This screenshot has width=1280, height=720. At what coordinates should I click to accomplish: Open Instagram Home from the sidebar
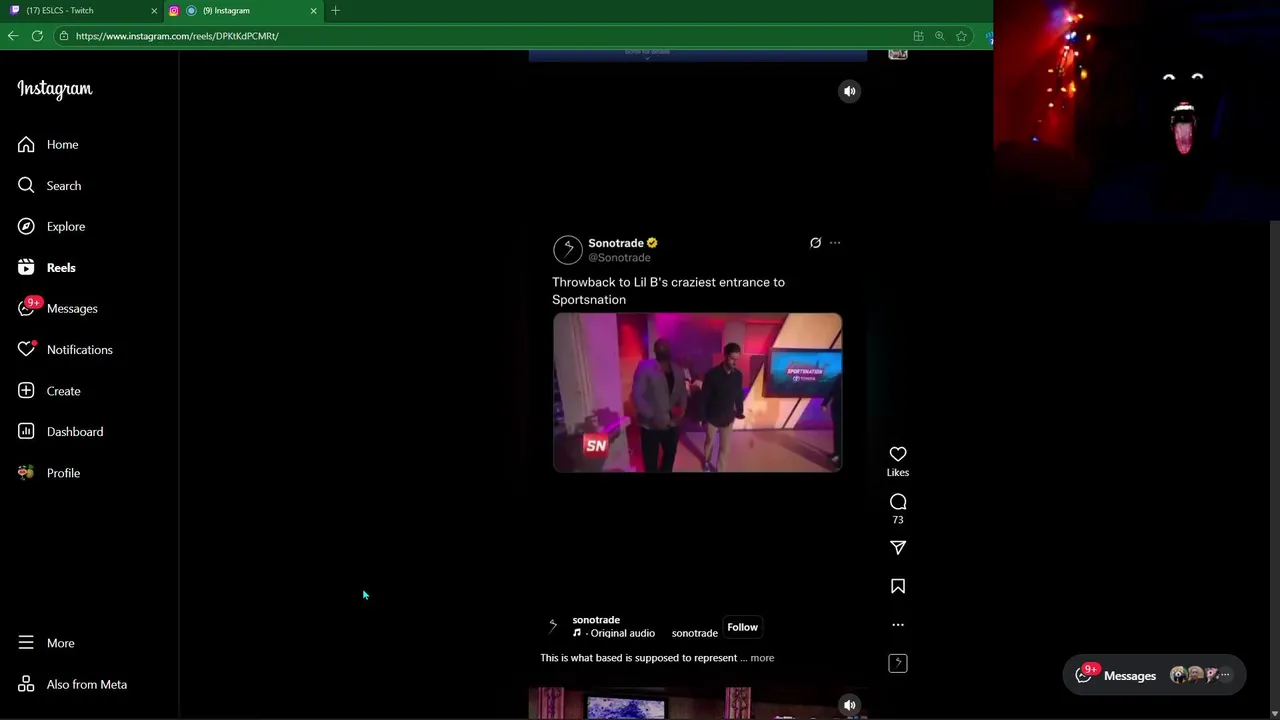(62, 145)
